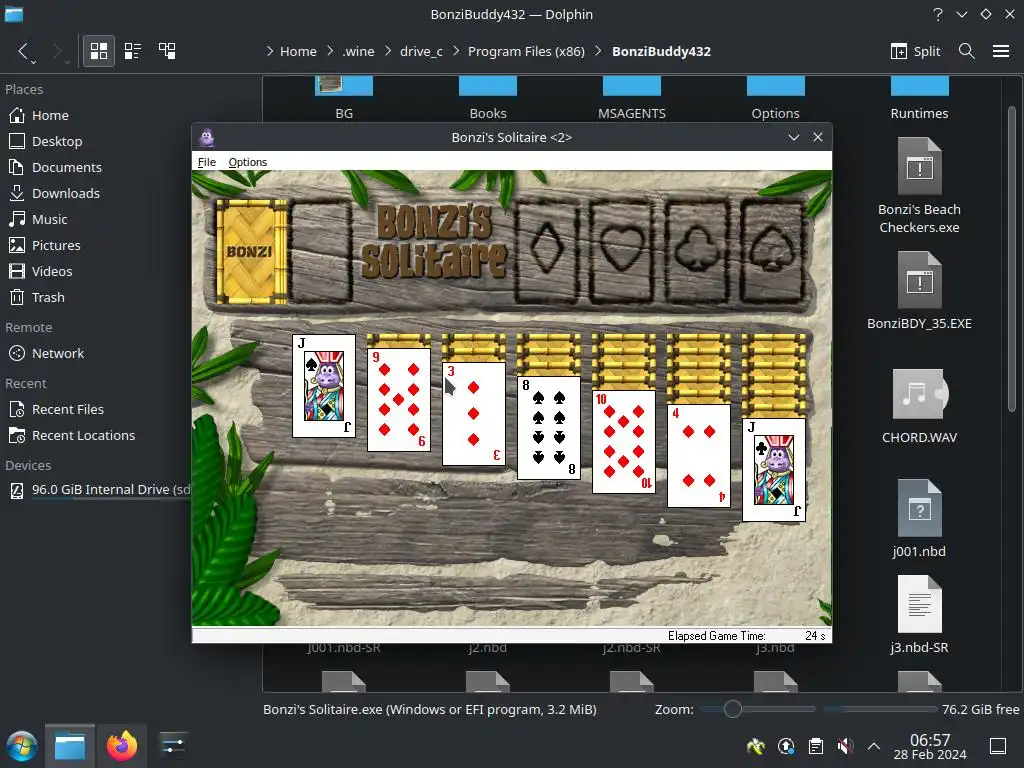Click drive_c in the breadcrumb path
The width and height of the screenshot is (1024, 768).
(x=421, y=51)
